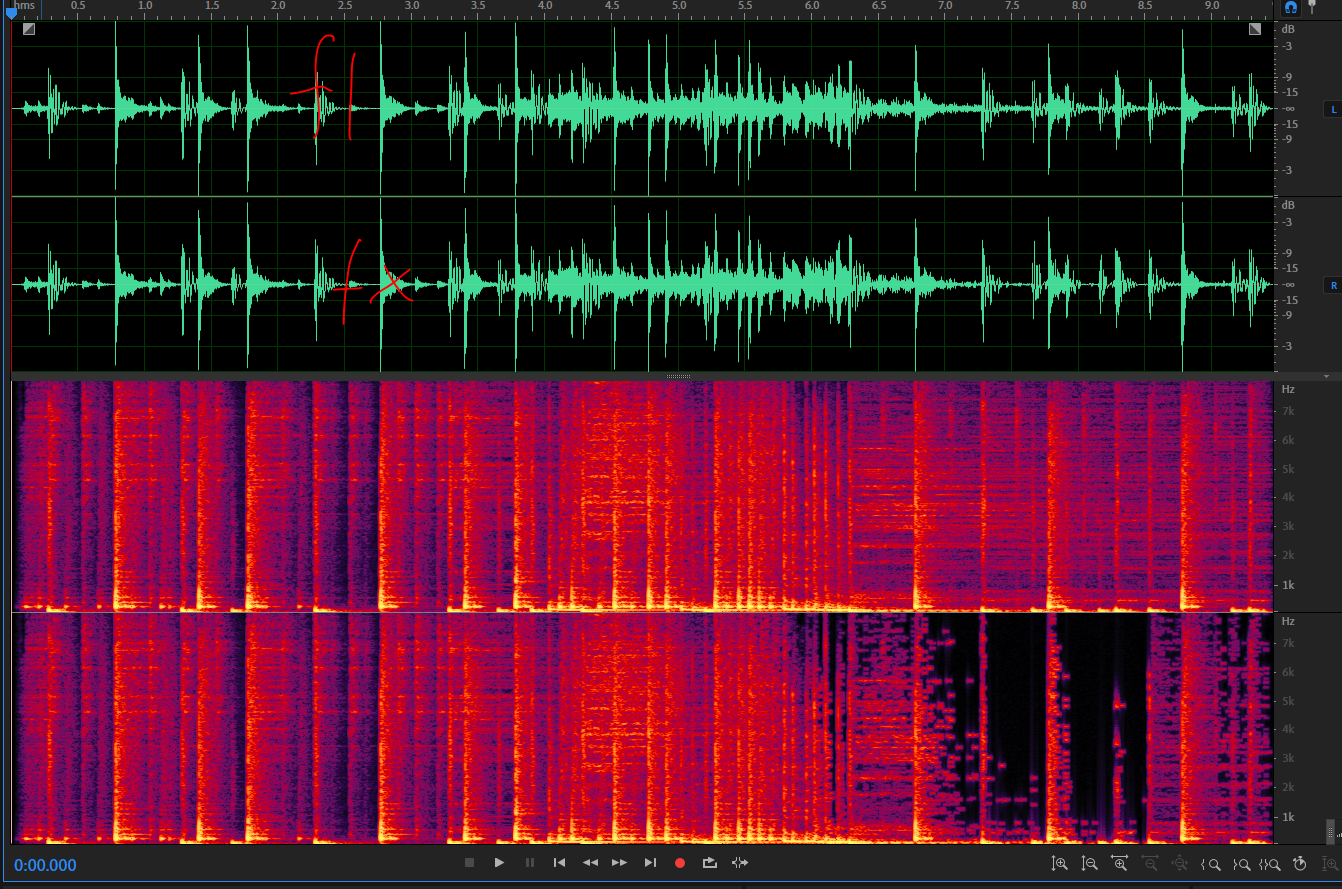Toggle the snapping magnet icon
Image resolution: width=1342 pixels, height=889 pixels.
click(1291, 7)
